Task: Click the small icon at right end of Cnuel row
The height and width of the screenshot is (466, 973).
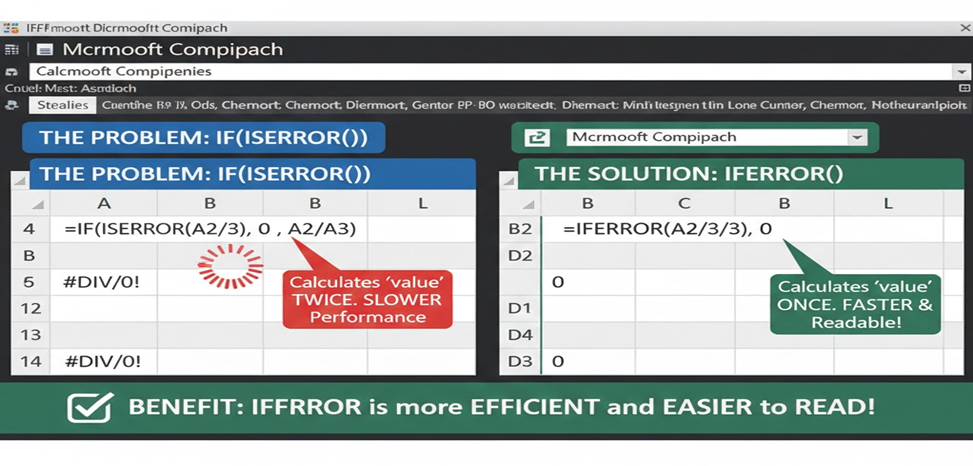Action: point(963,88)
